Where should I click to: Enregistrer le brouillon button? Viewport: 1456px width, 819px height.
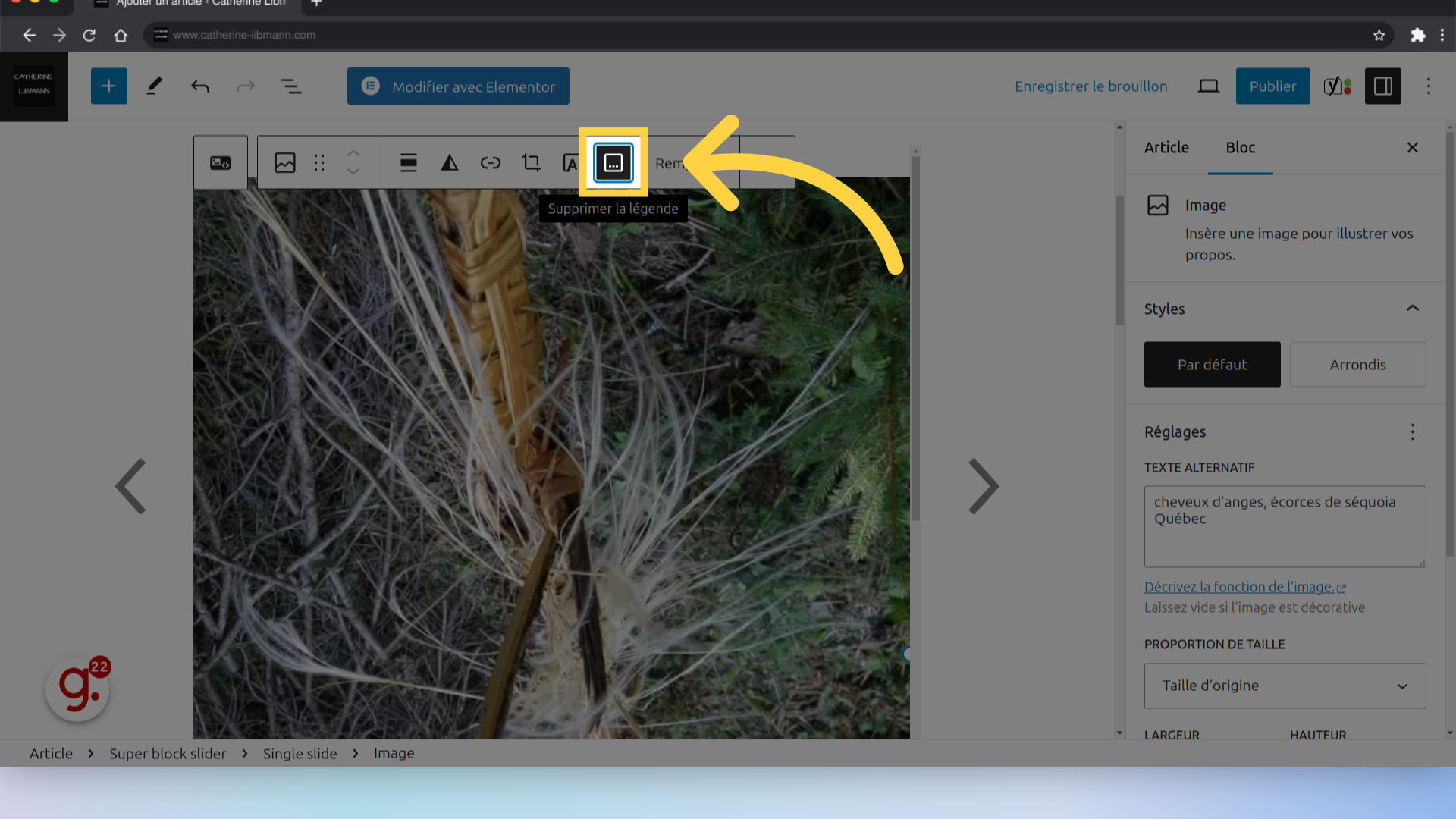[x=1091, y=86]
